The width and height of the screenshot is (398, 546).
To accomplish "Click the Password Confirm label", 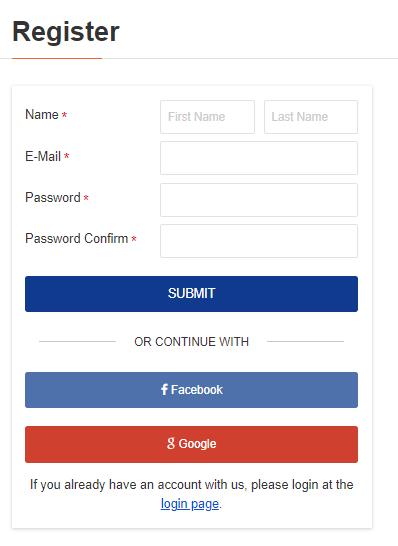I will 77,239.
